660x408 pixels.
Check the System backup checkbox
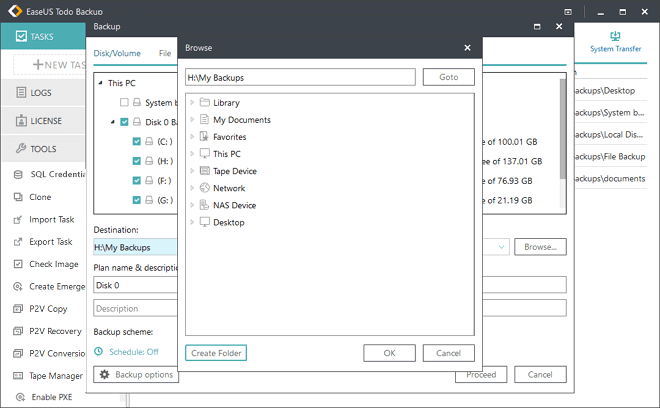pos(124,103)
